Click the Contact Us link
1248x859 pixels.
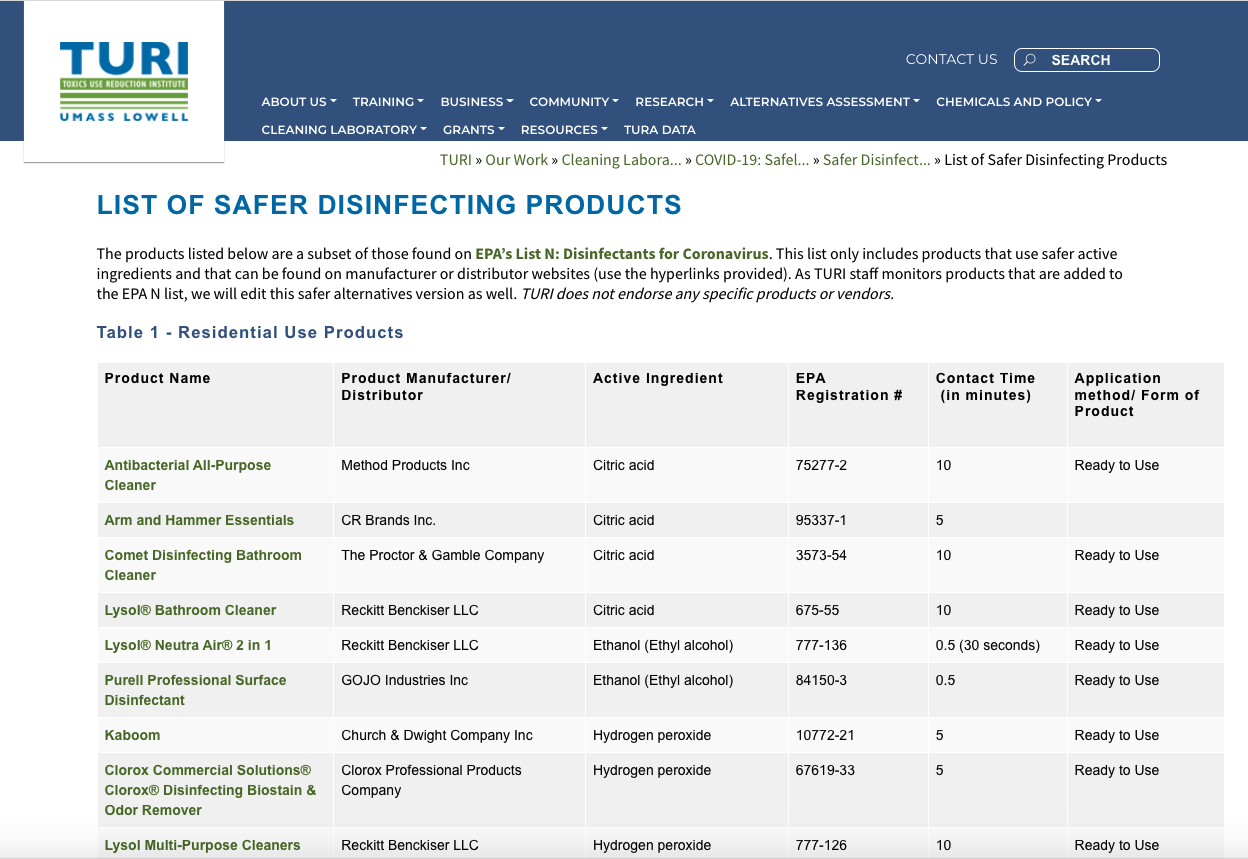pos(951,59)
